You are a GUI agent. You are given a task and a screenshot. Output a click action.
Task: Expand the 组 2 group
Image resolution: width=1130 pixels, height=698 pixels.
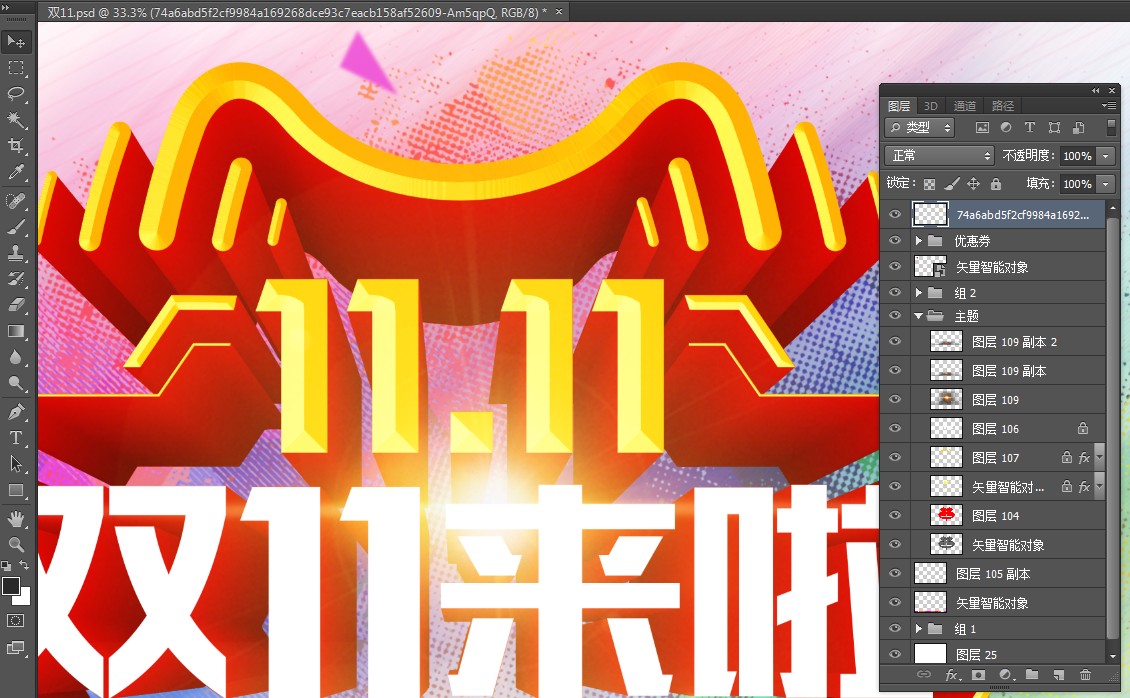point(919,292)
